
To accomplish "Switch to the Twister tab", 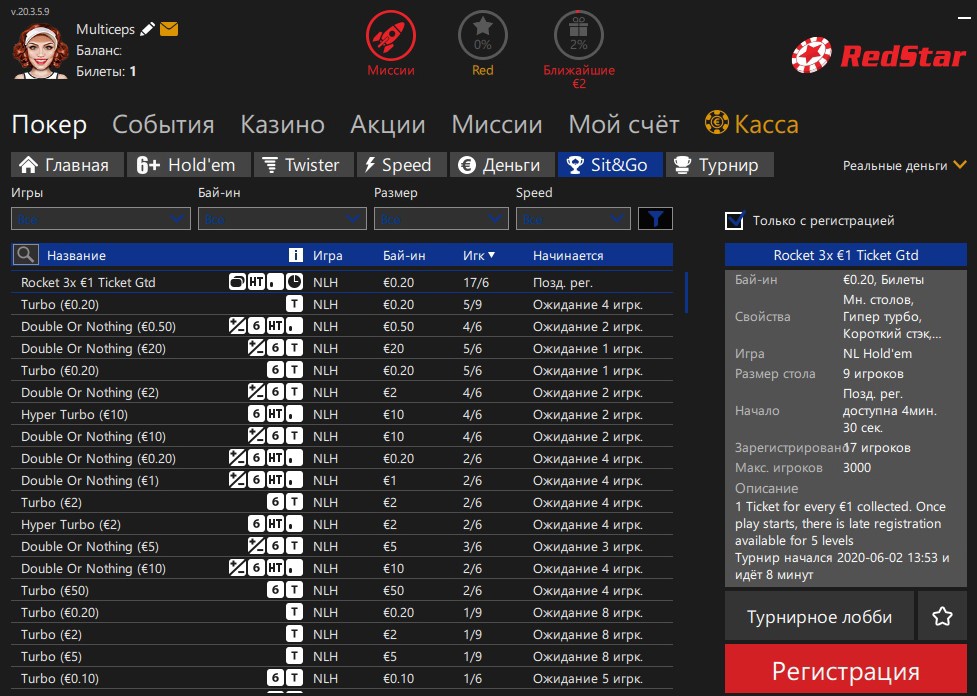I will 301,165.
